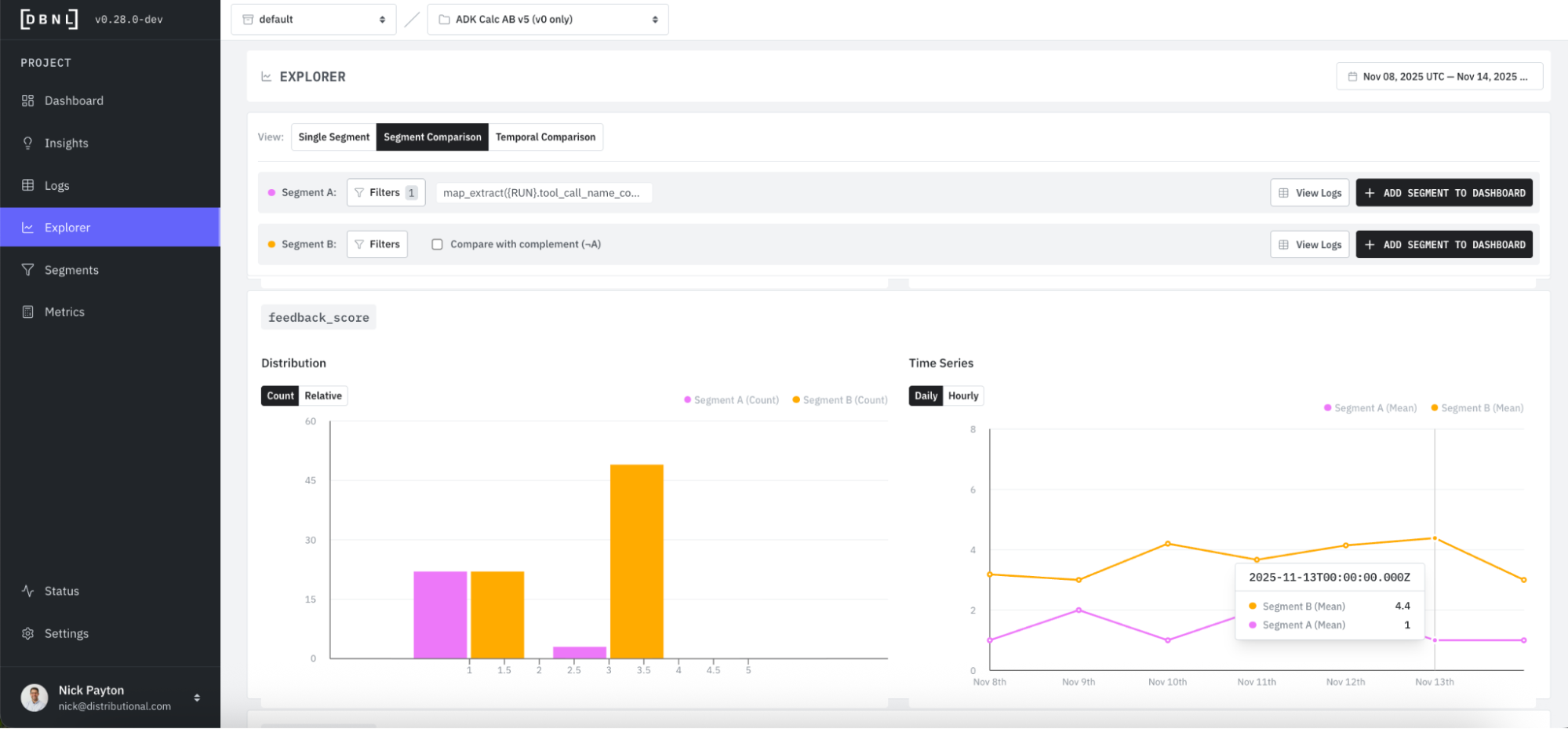Open Segment A Filters popup
The width and height of the screenshot is (1568, 729).
click(386, 192)
